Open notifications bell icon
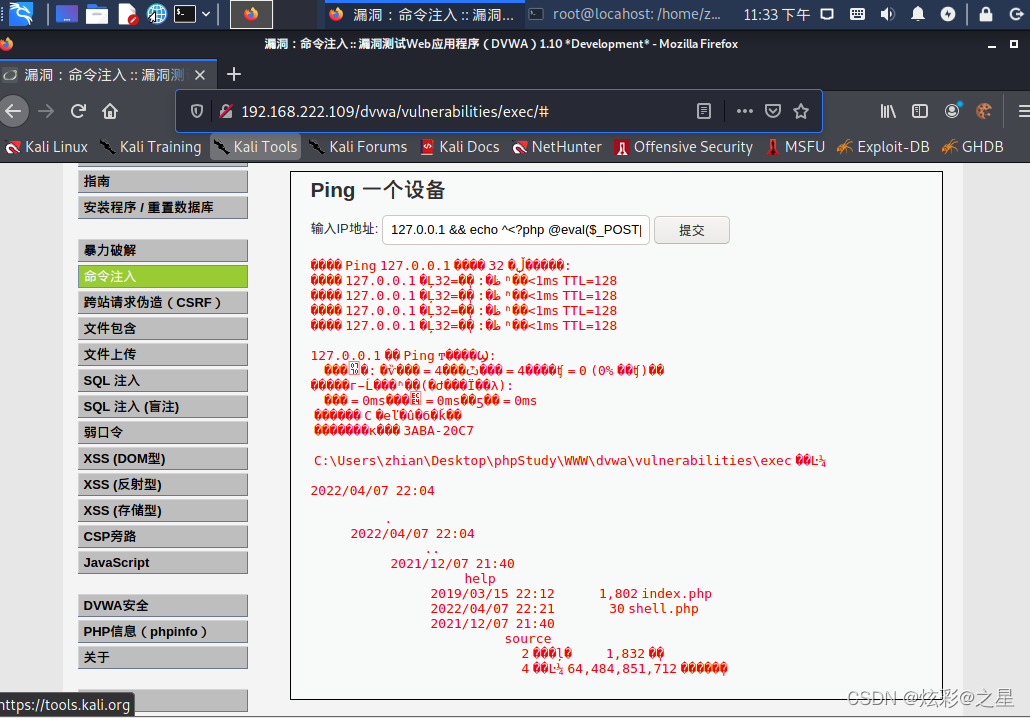This screenshot has height=718, width=1030. point(918,14)
